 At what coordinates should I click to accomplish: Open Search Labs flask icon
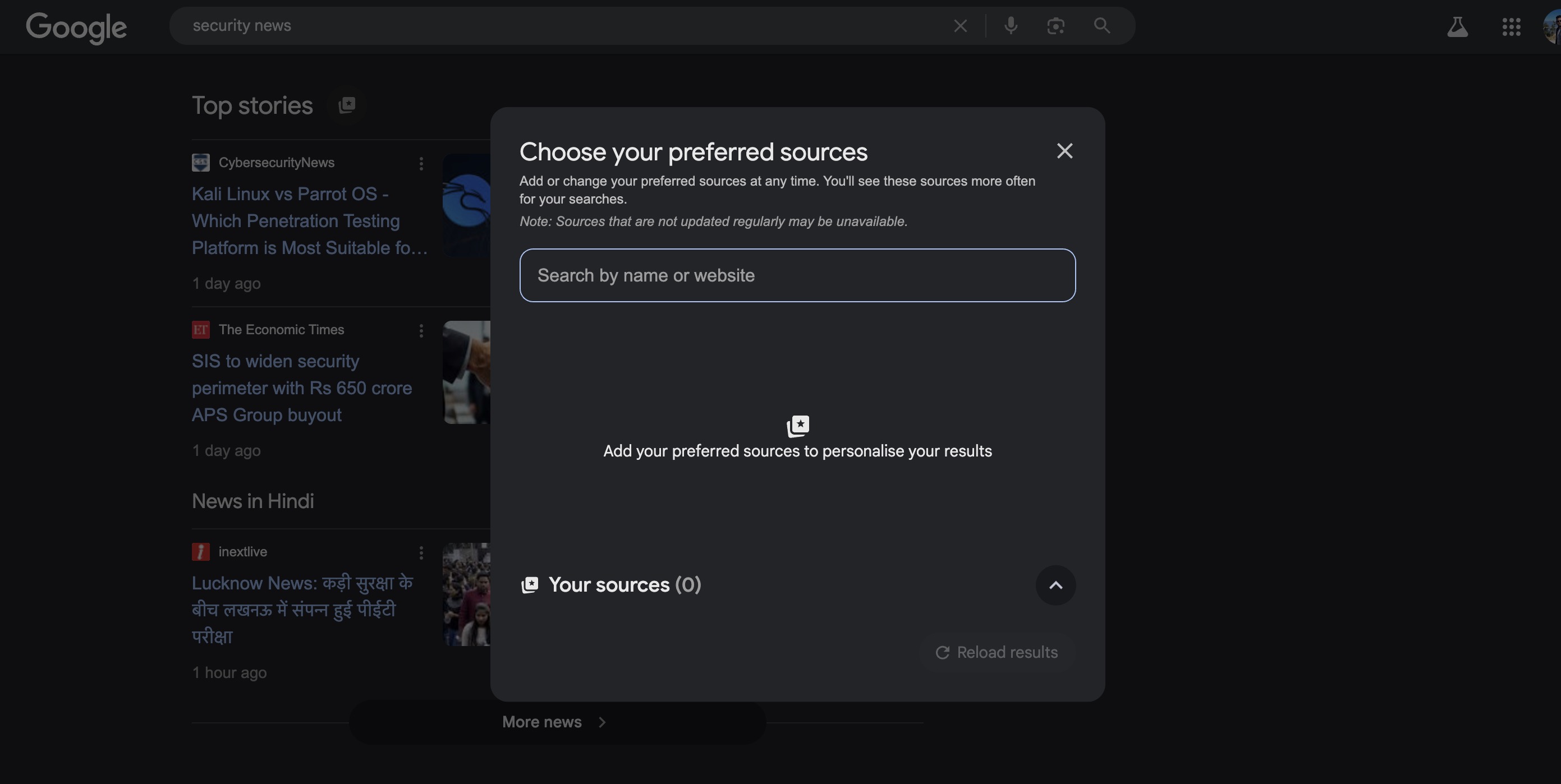(x=1457, y=27)
